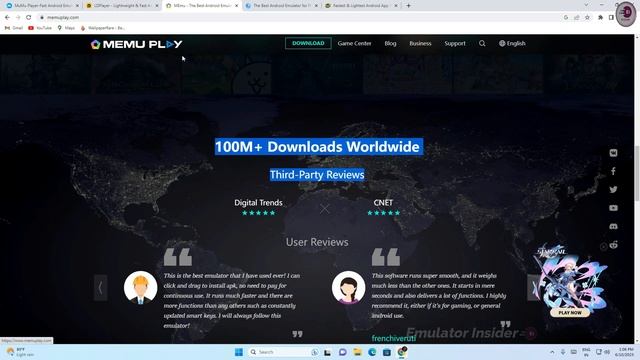Open the English language selector
This screenshot has width=640, height=360.
click(x=512, y=43)
